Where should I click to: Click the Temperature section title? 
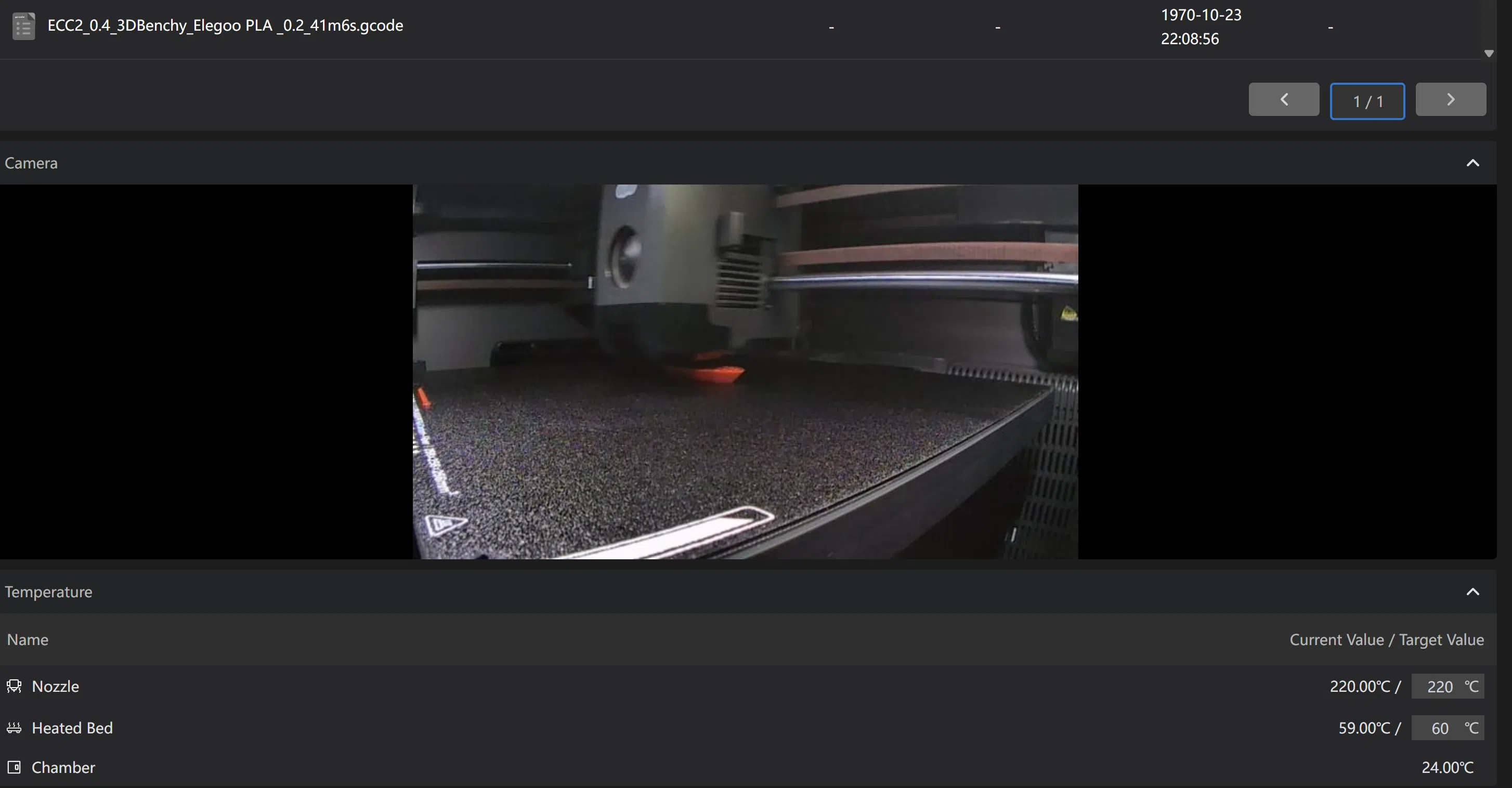click(x=48, y=592)
